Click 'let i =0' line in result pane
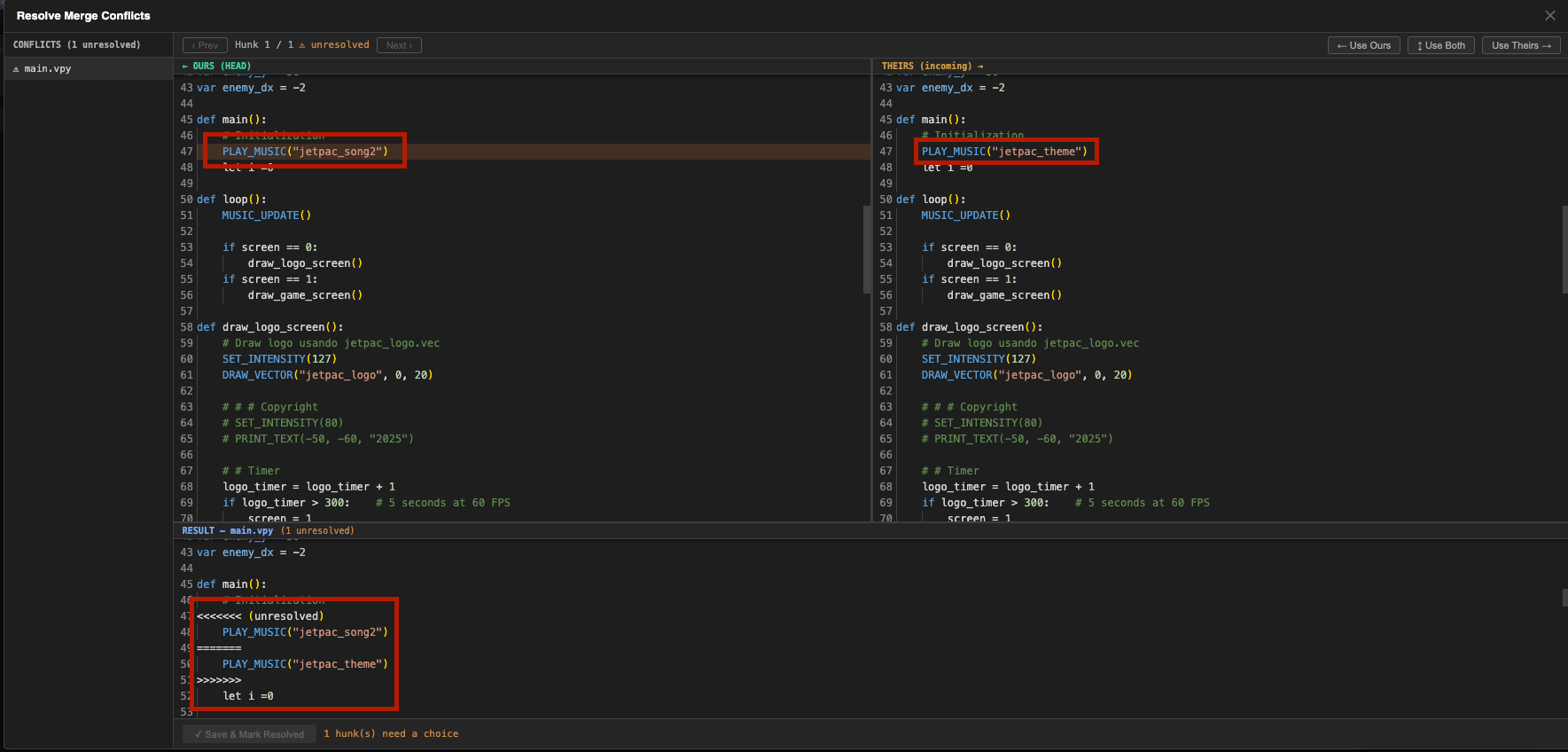The width and height of the screenshot is (1568, 752). [248, 696]
